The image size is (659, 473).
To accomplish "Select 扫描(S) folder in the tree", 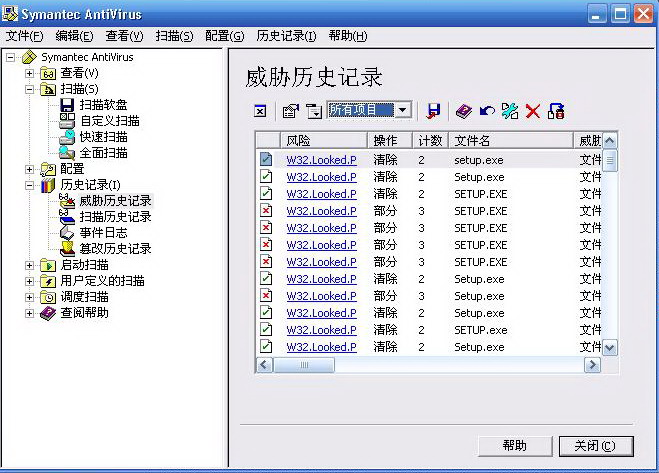I will tap(79, 89).
